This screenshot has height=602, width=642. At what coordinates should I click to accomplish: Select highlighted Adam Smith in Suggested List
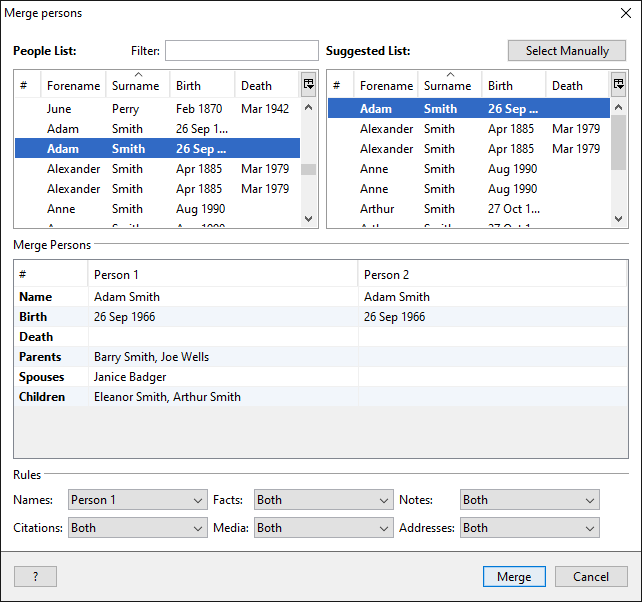469,109
